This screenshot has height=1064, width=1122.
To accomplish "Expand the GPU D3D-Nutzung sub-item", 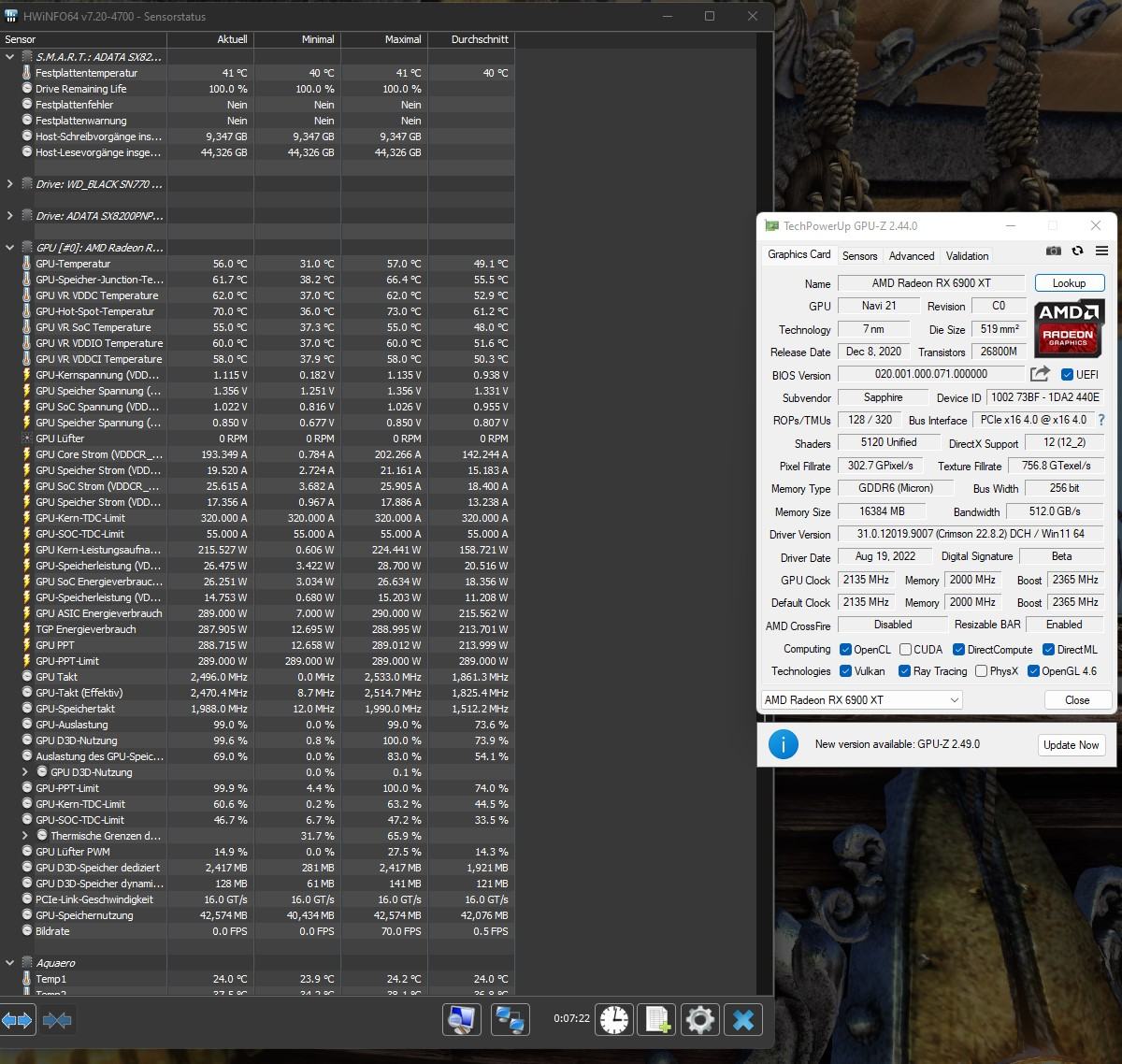I will click(x=25, y=772).
